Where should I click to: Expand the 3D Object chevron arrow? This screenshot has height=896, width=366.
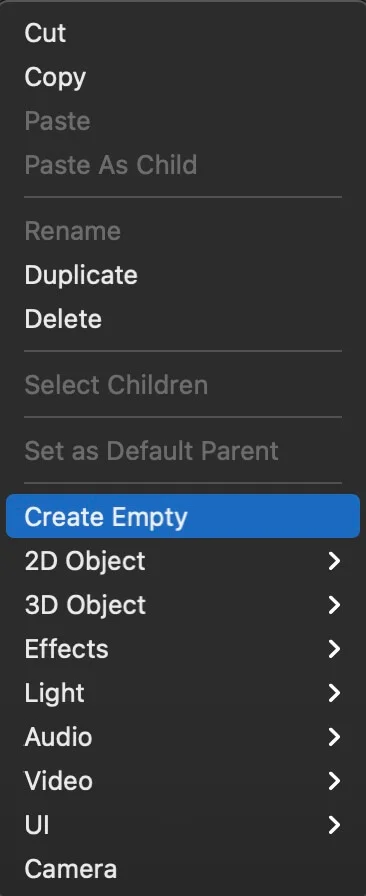coord(334,605)
